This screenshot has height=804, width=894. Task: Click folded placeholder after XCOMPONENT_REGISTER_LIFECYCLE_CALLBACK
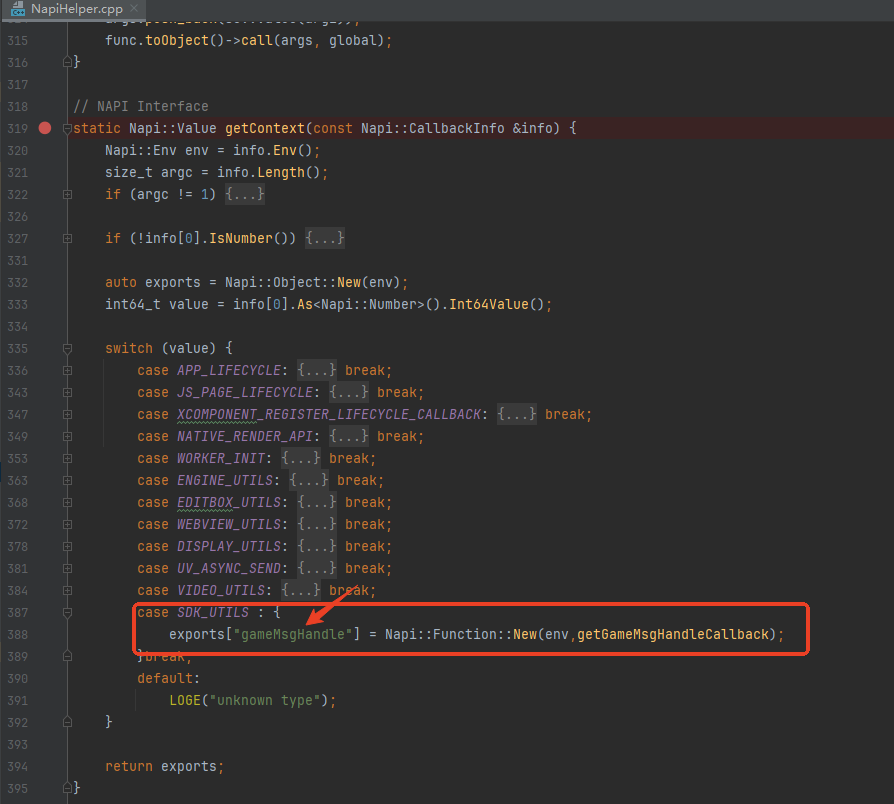(517, 414)
